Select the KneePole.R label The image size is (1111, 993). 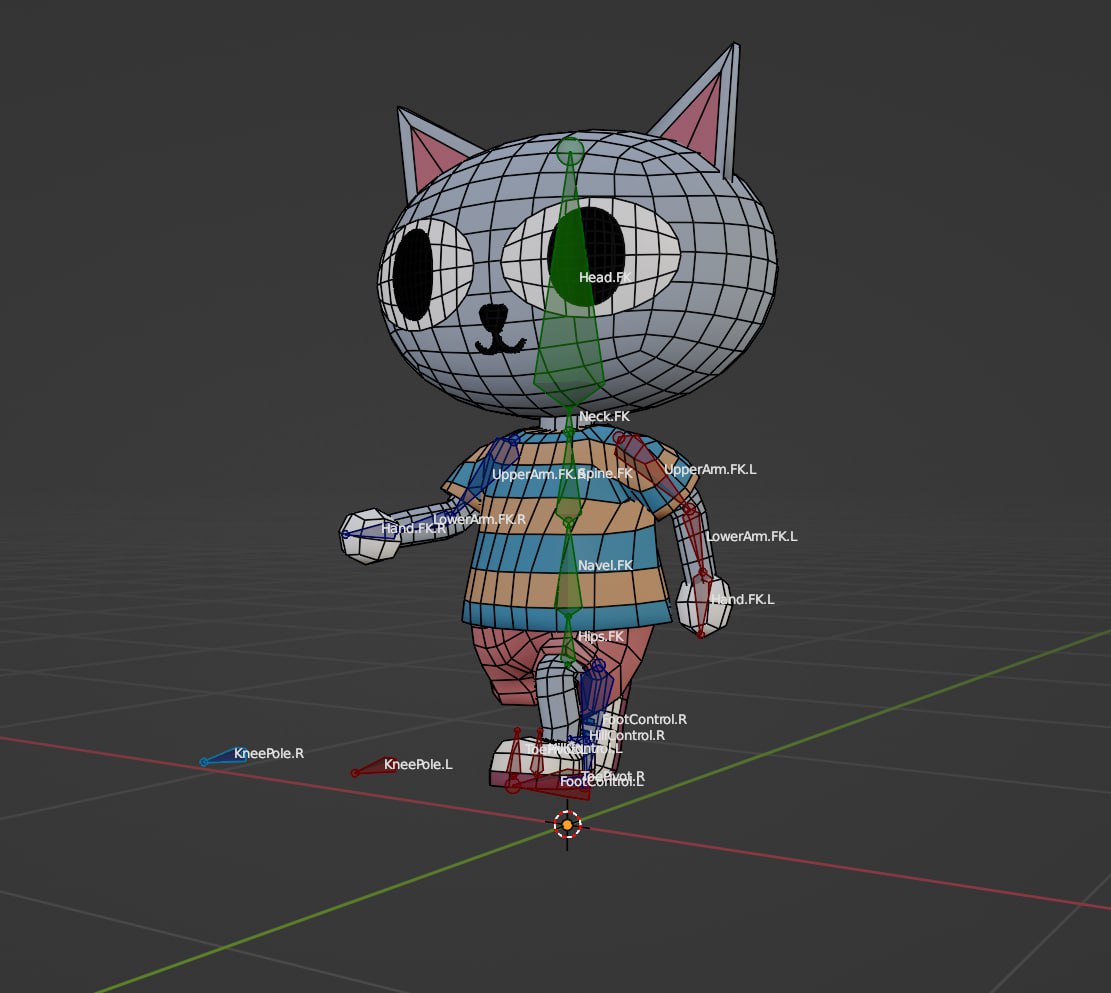coord(269,753)
